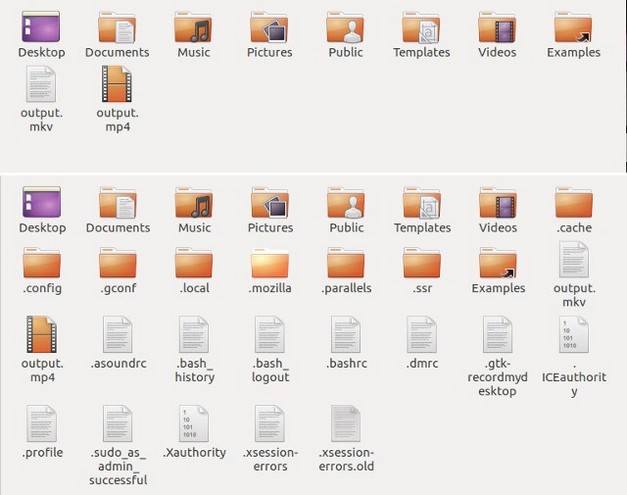Select the .dmrc file icon
This screenshot has height=495, width=627.
(x=421, y=335)
